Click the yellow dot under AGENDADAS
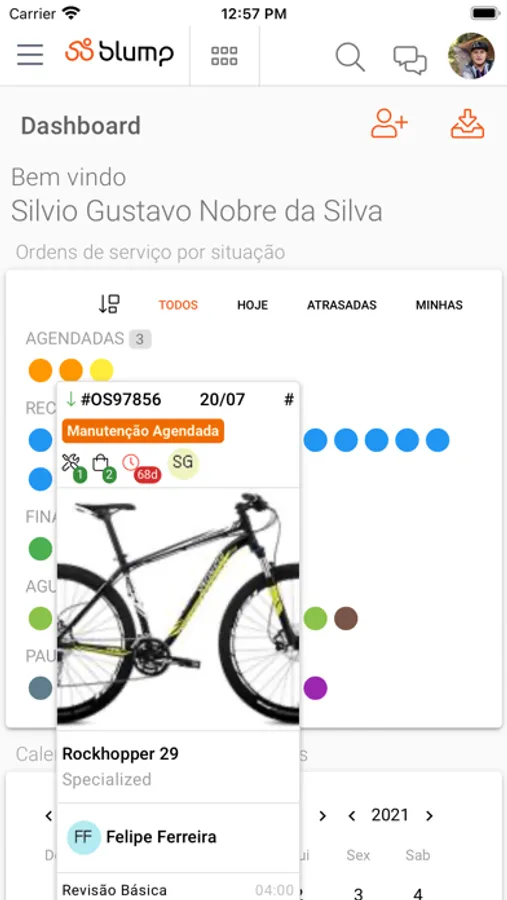Screen dimensions: 507x900 click(102, 370)
